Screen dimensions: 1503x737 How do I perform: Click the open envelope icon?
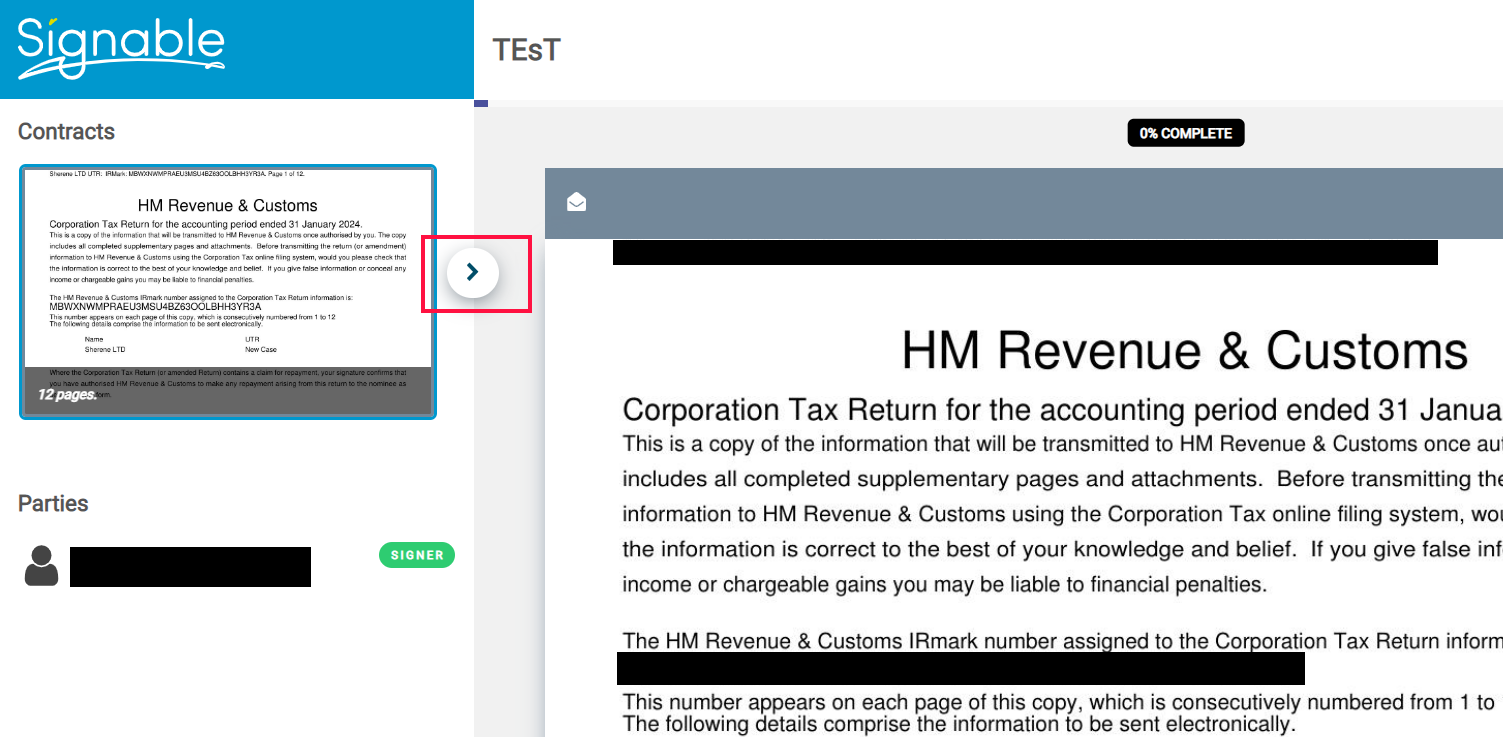576,203
